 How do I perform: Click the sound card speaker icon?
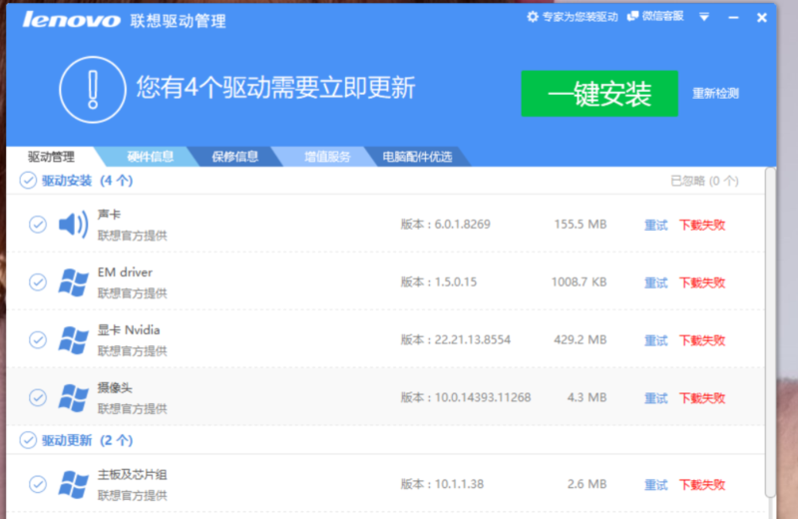[x=73, y=224]
